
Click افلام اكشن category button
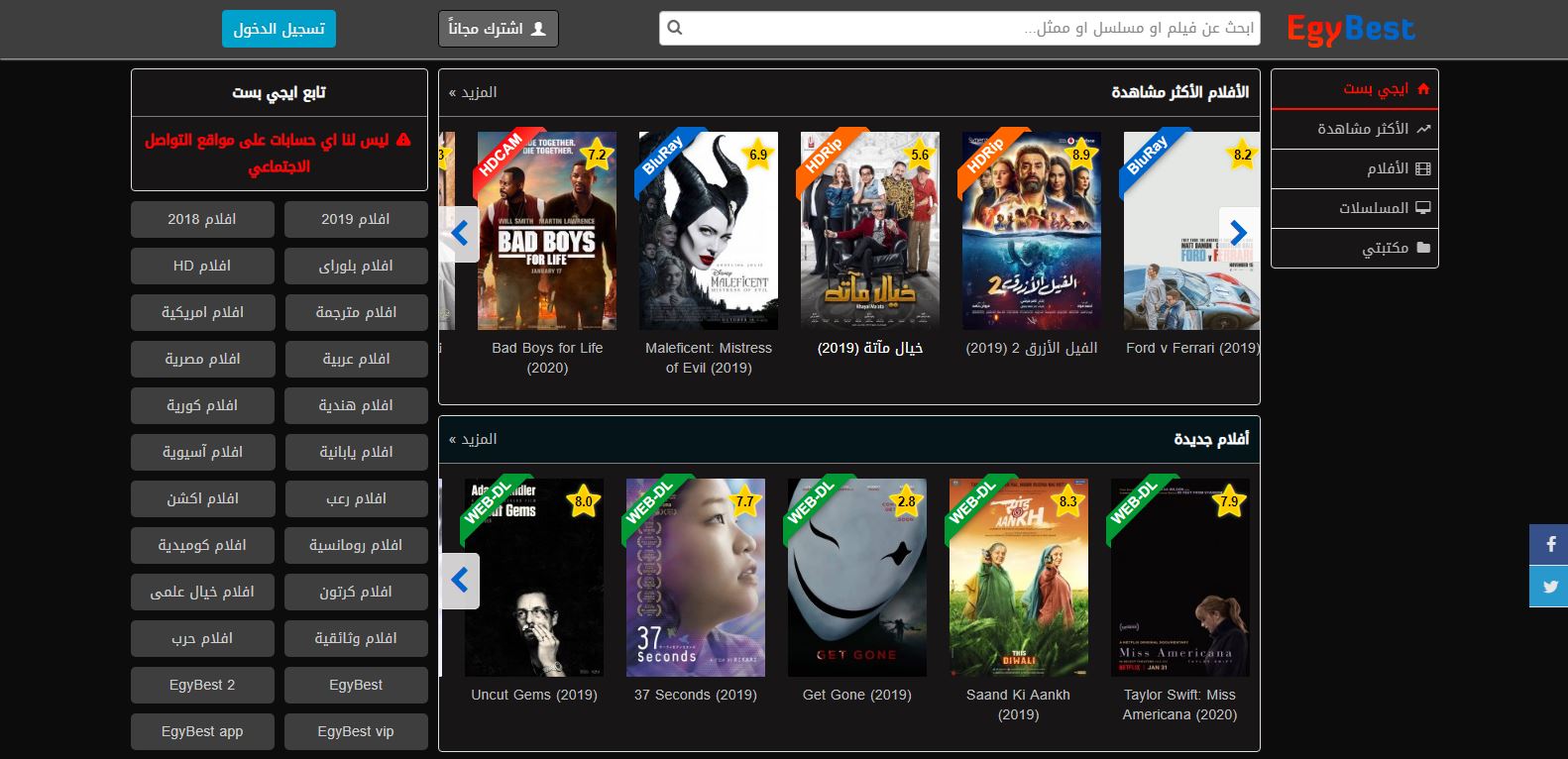pyautogui.click(x=202, y=498)
